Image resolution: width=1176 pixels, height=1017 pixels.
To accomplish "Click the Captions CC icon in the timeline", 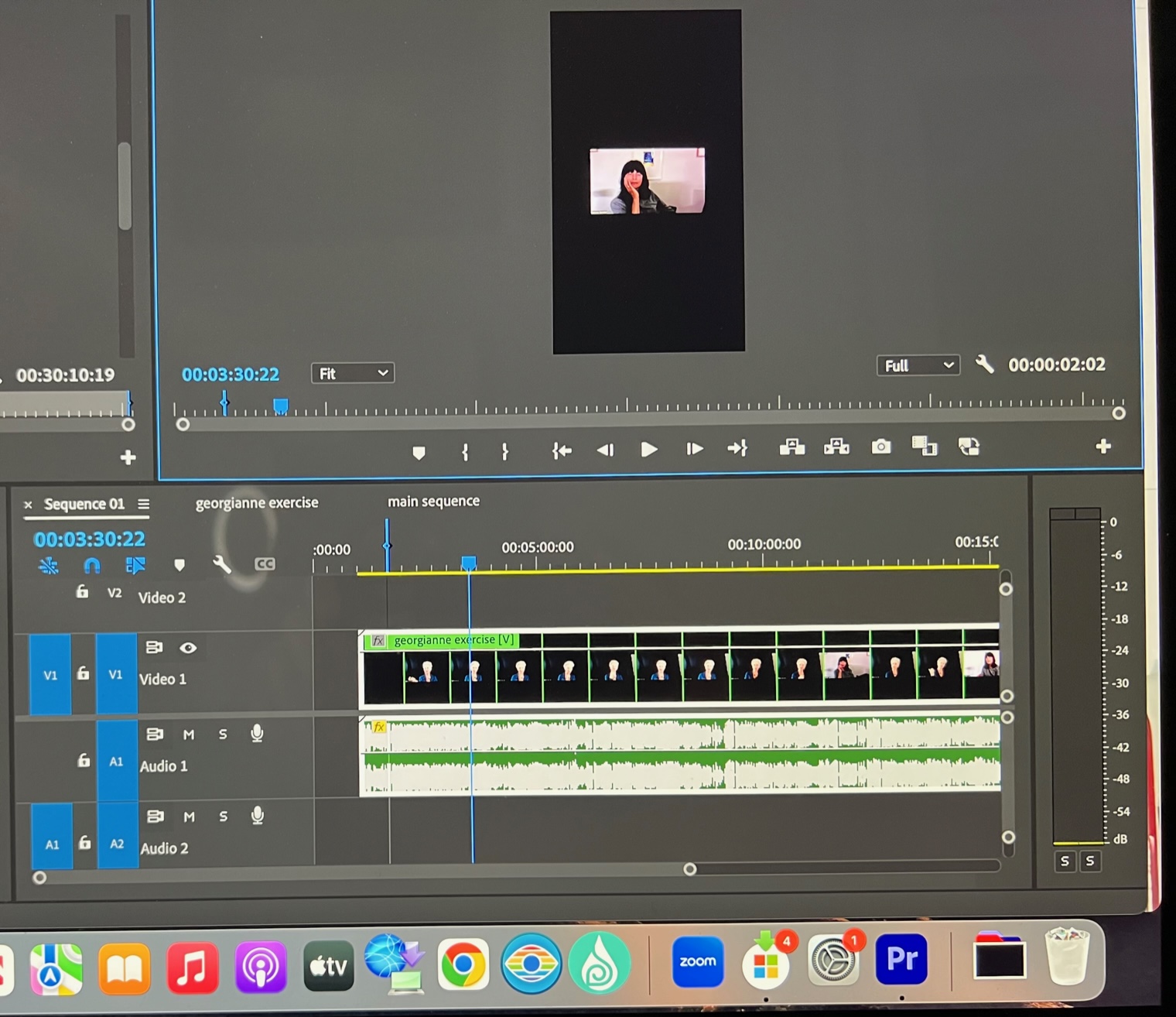I will pos(265,564).
